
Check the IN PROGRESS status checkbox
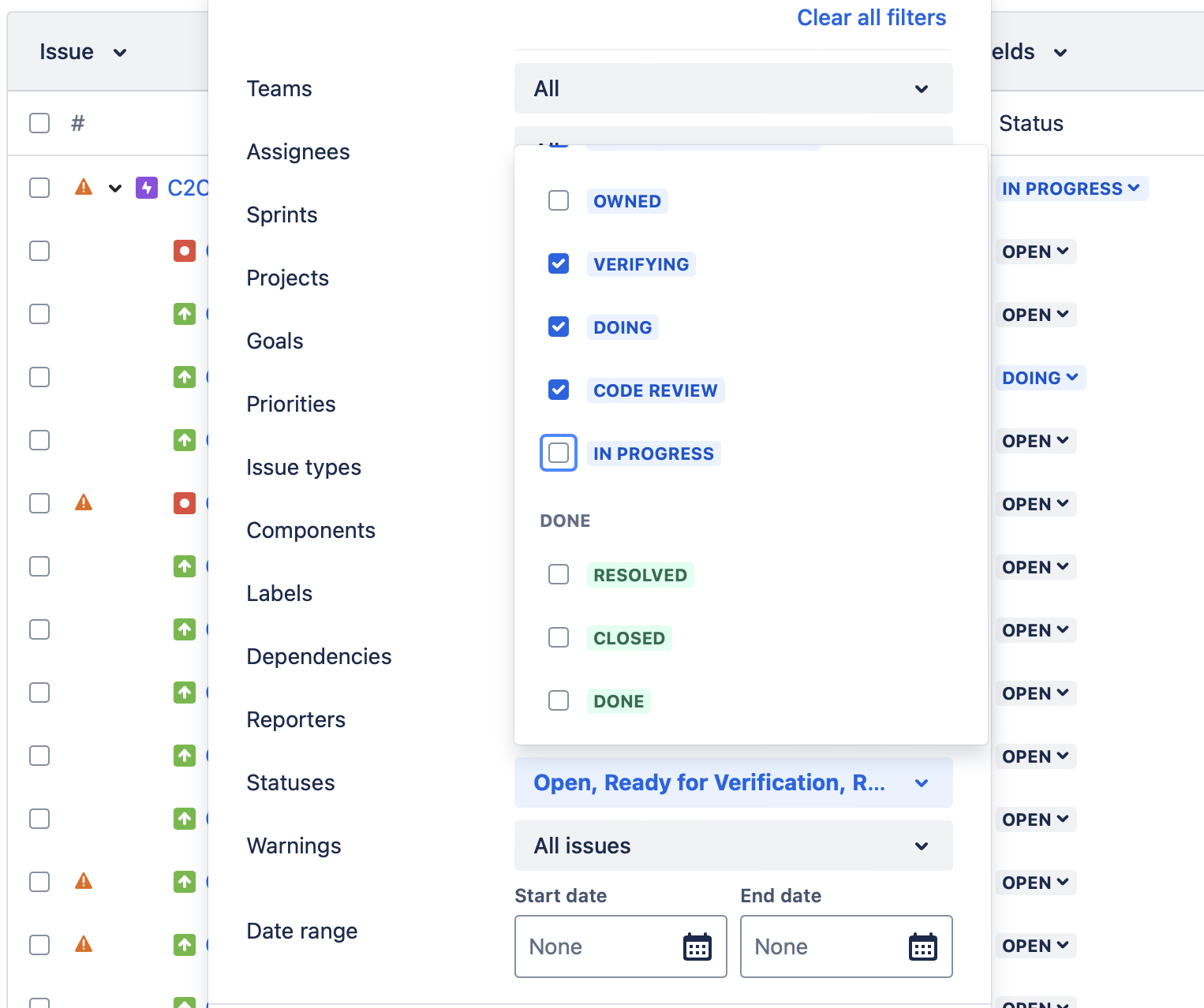pos(559,453)
